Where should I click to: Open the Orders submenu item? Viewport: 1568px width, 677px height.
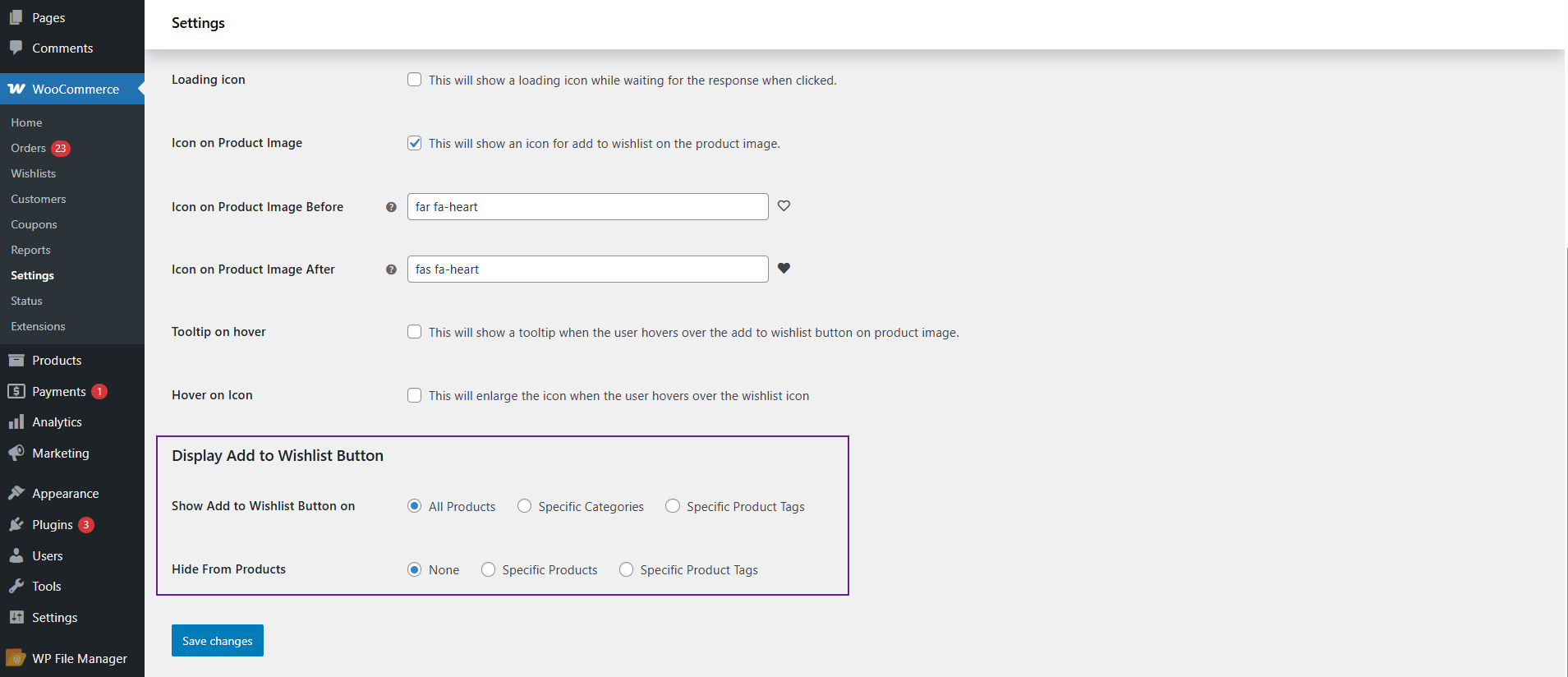29,148
